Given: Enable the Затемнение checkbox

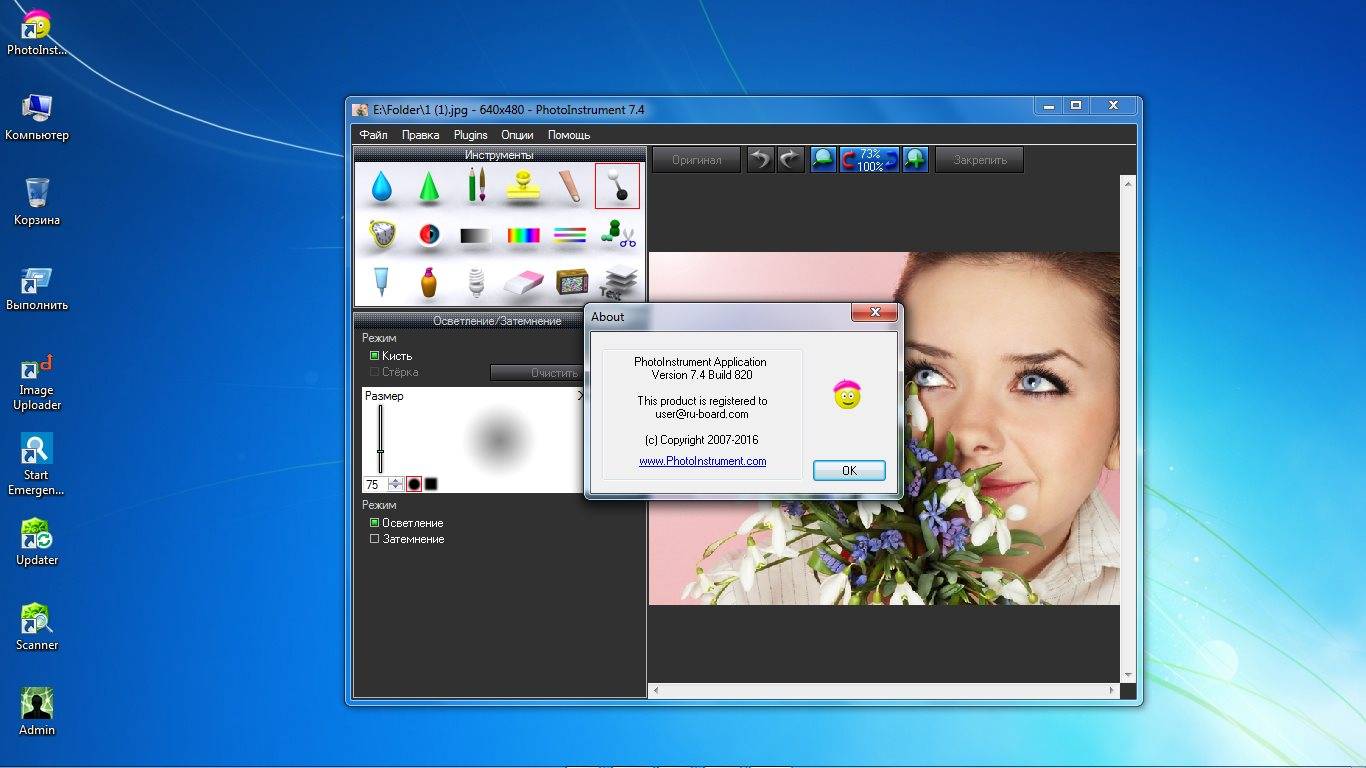Looking at the screenshot, I should 375,539.
